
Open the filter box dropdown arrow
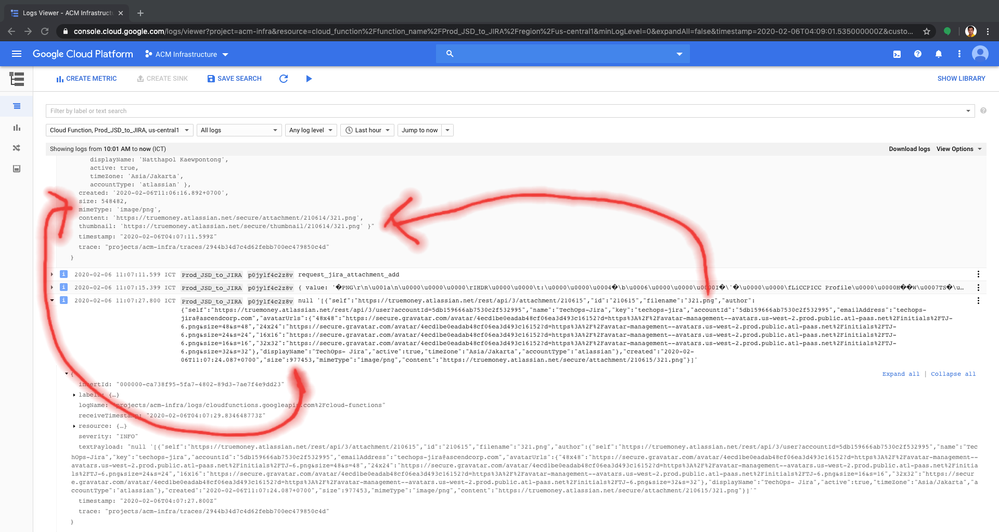tap(968, 111)
